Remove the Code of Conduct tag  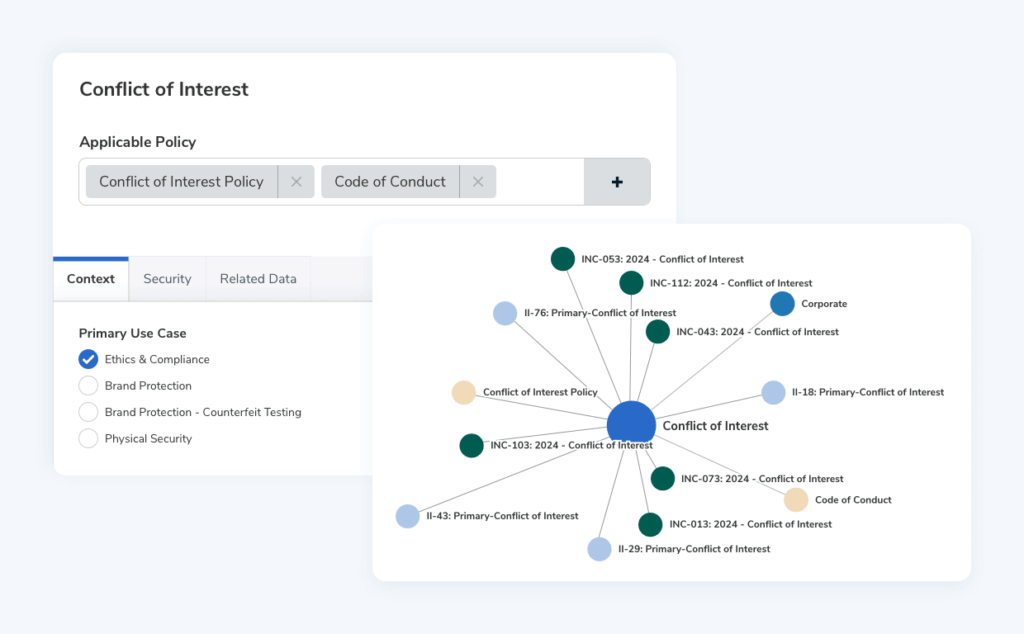478,181
